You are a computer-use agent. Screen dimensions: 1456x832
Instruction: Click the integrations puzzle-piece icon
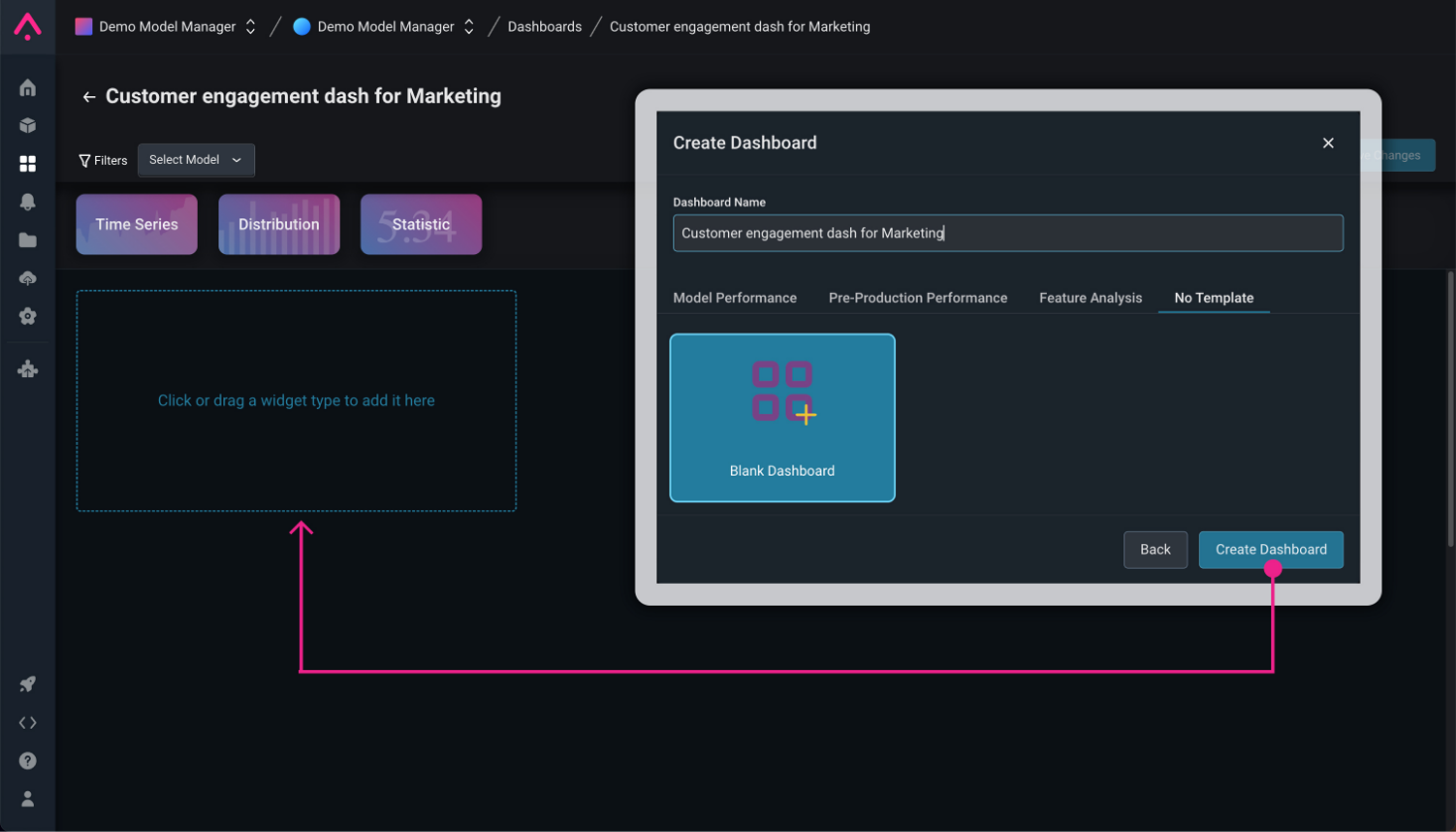28,368
